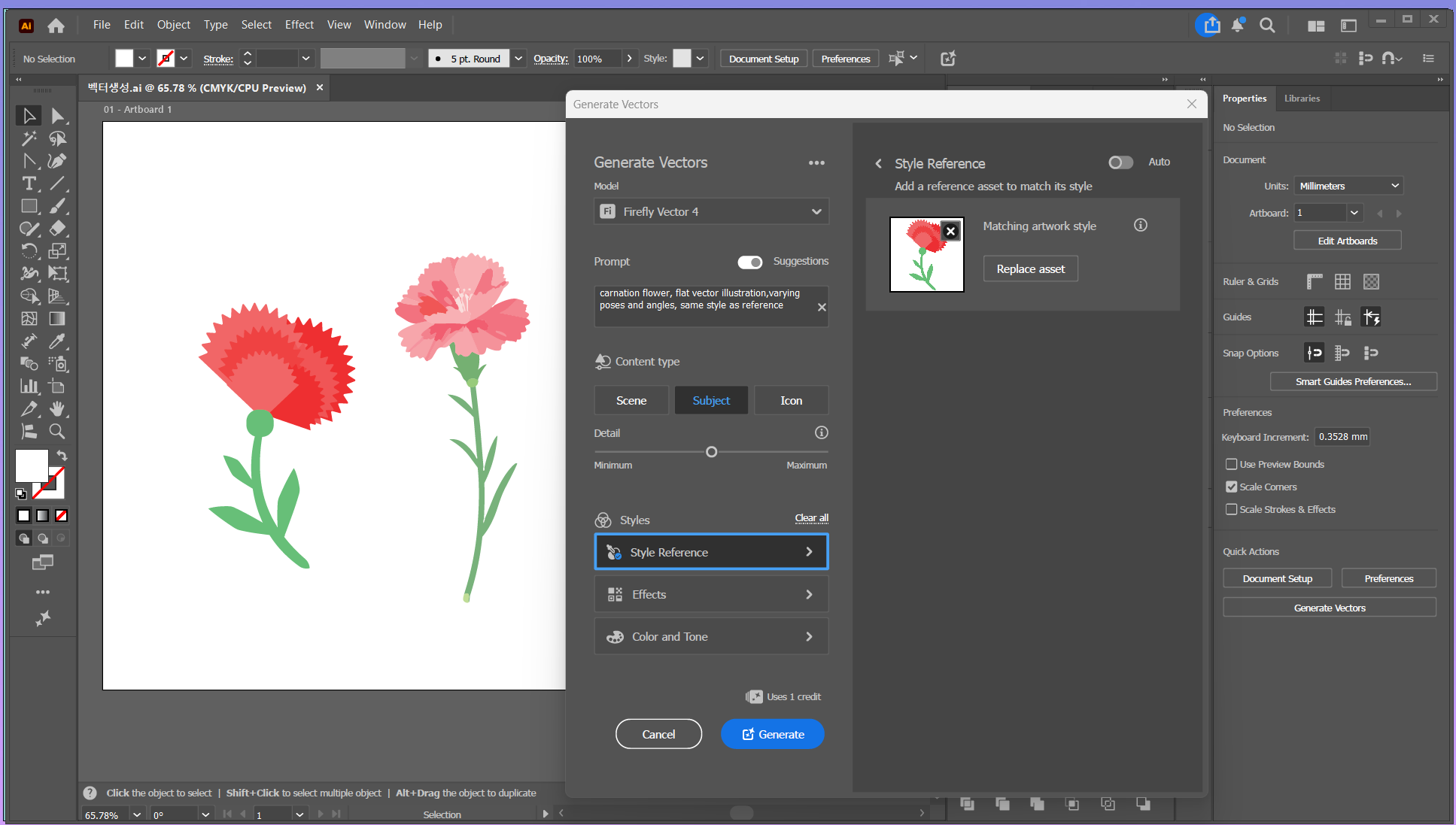Select the Type tool
This screenshot has height=825, width=1456.
(x=29, y=184)
